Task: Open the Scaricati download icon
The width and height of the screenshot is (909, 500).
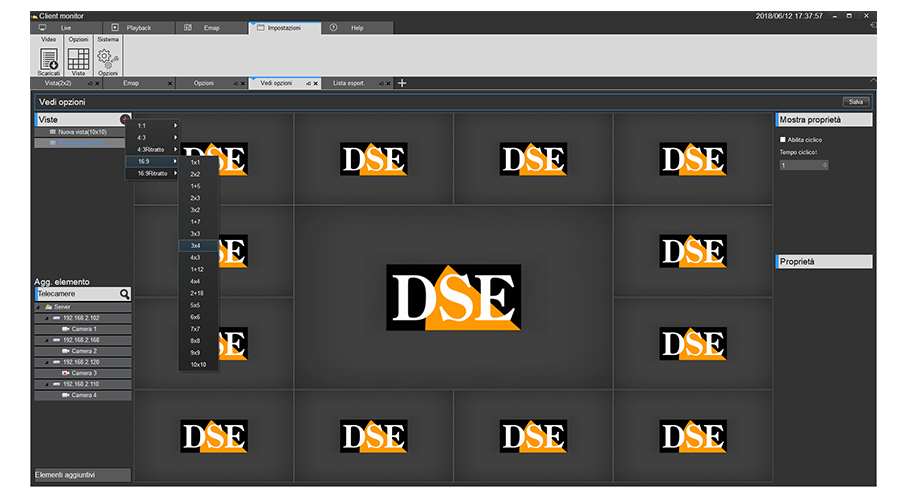Action: pyautogui.click(x=49, y=59)
